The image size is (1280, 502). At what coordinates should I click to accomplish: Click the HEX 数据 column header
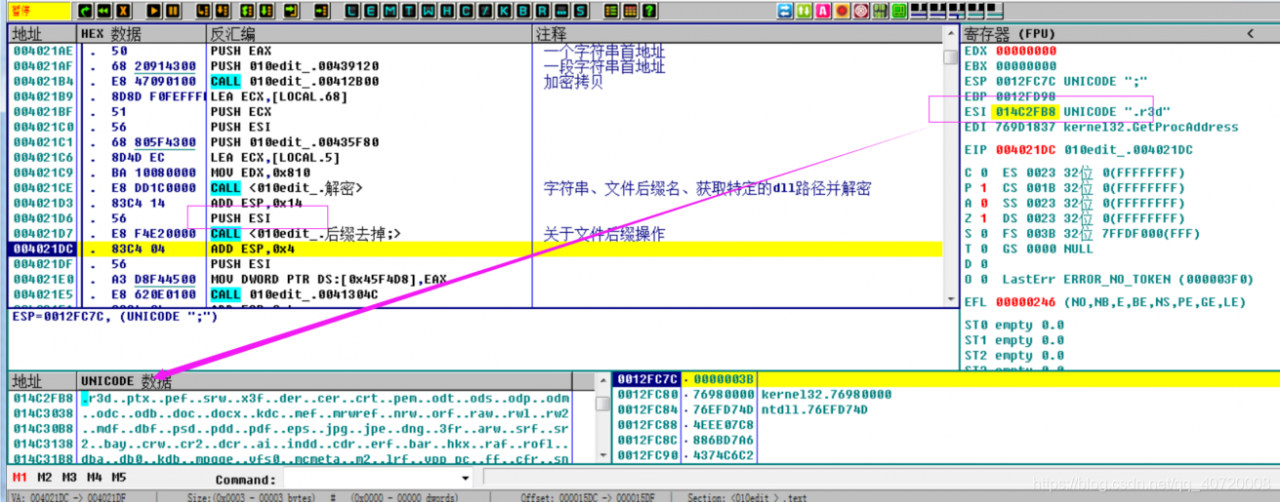point(111,33)
